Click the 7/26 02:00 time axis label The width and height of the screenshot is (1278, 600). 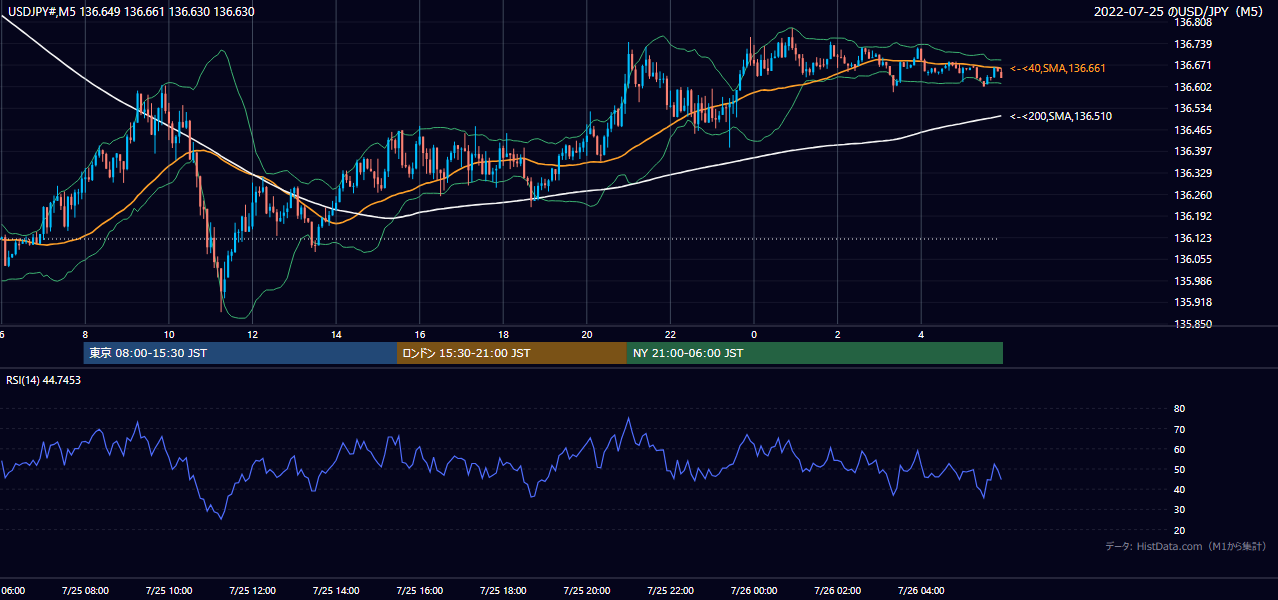(837, 591)
